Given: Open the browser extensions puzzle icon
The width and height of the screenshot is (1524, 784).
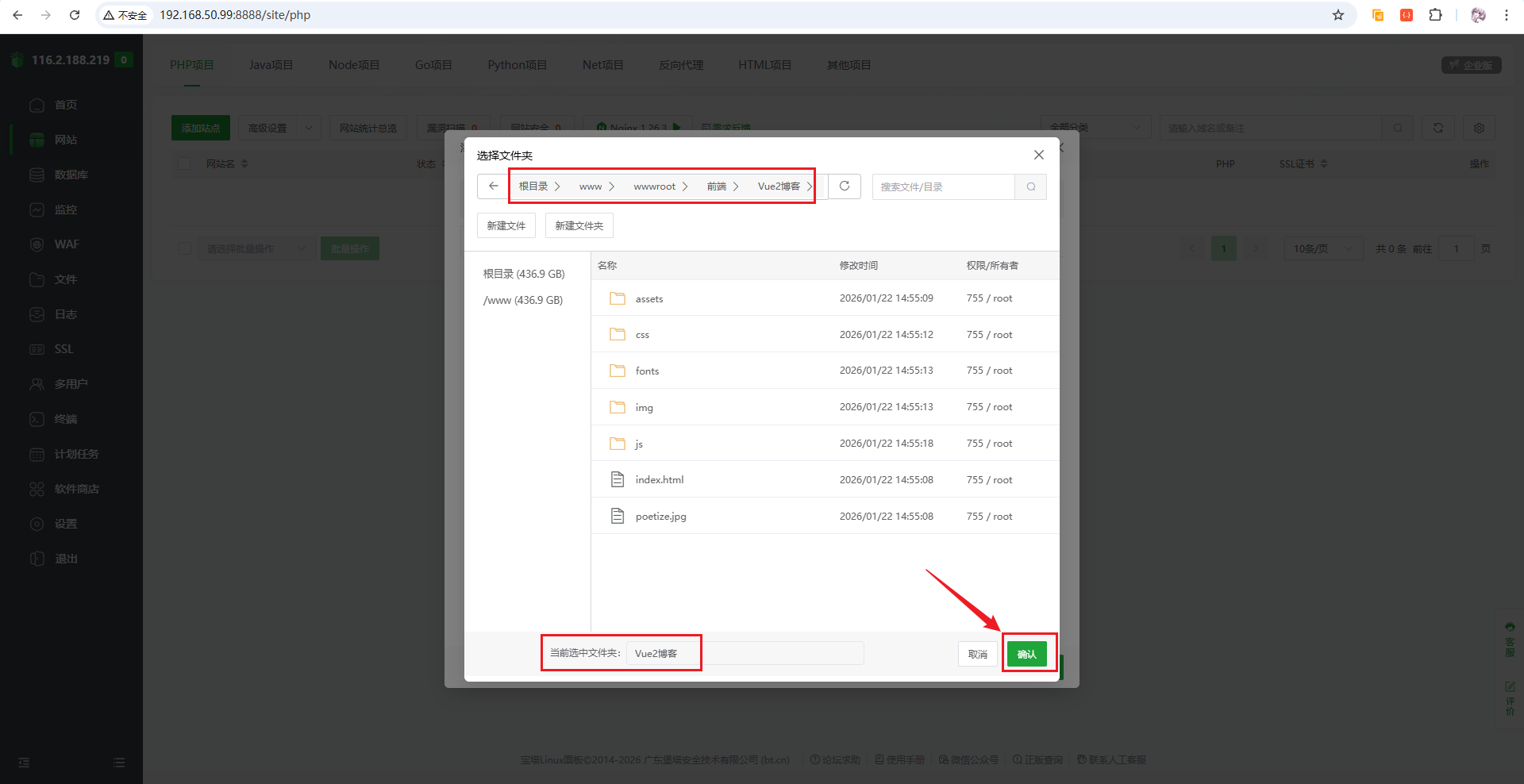Looking at the screenshot, I should (1435, 15).
